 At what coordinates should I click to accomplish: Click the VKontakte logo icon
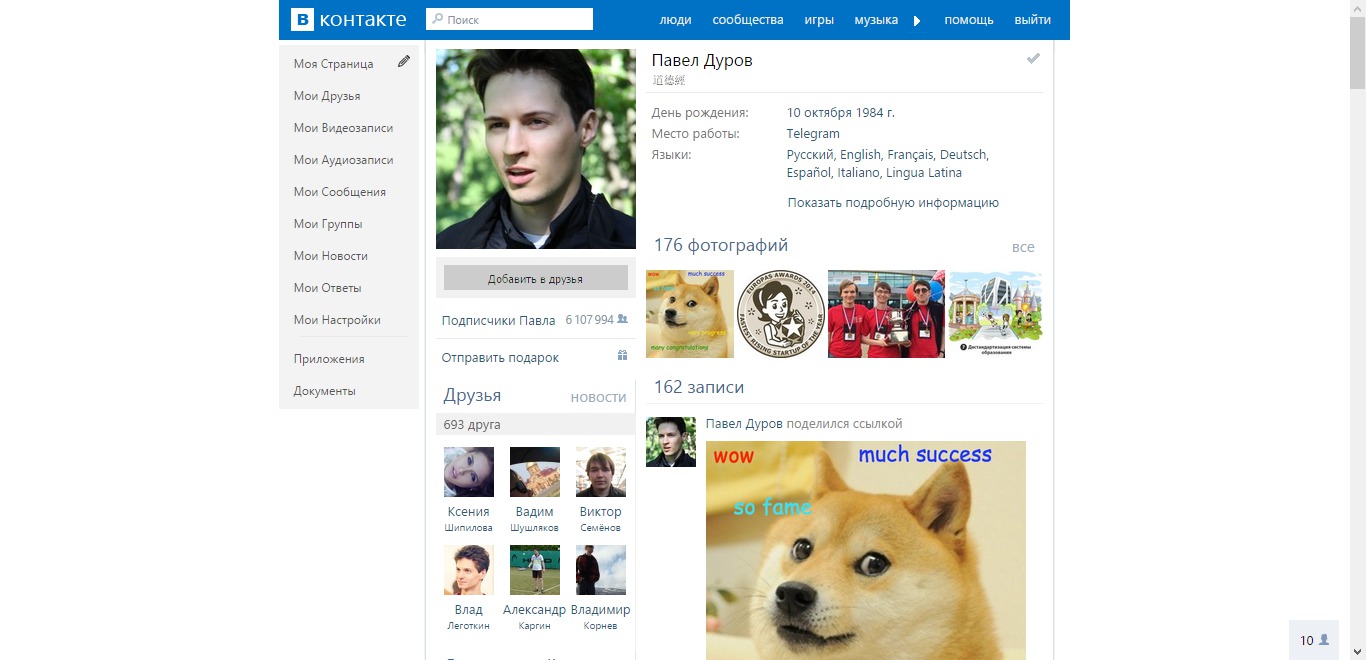(302, 19)
